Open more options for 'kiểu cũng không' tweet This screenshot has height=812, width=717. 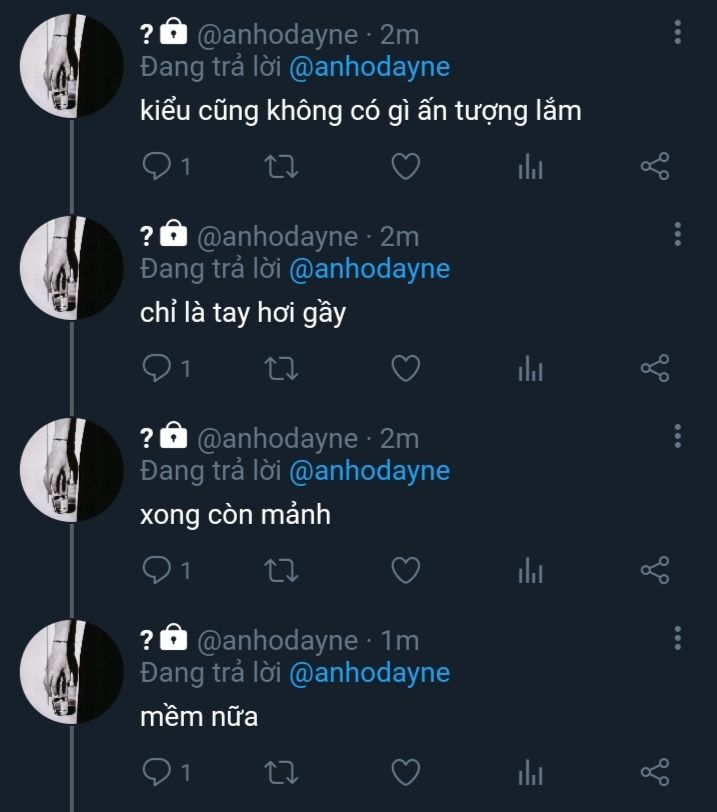pyautogui.click(x=678, y=33)
